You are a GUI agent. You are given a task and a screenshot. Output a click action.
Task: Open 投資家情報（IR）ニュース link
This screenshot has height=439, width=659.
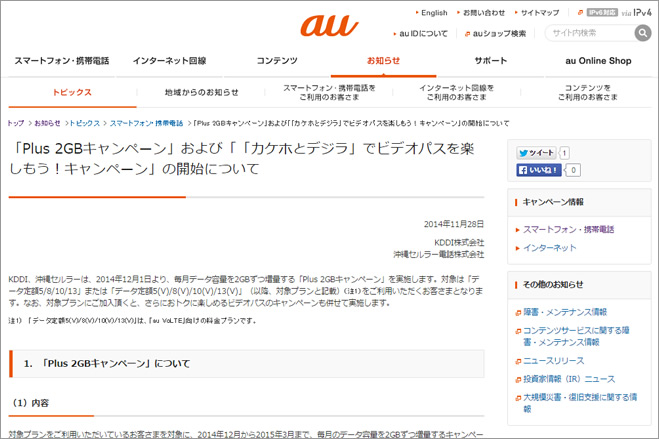(569, 379)
